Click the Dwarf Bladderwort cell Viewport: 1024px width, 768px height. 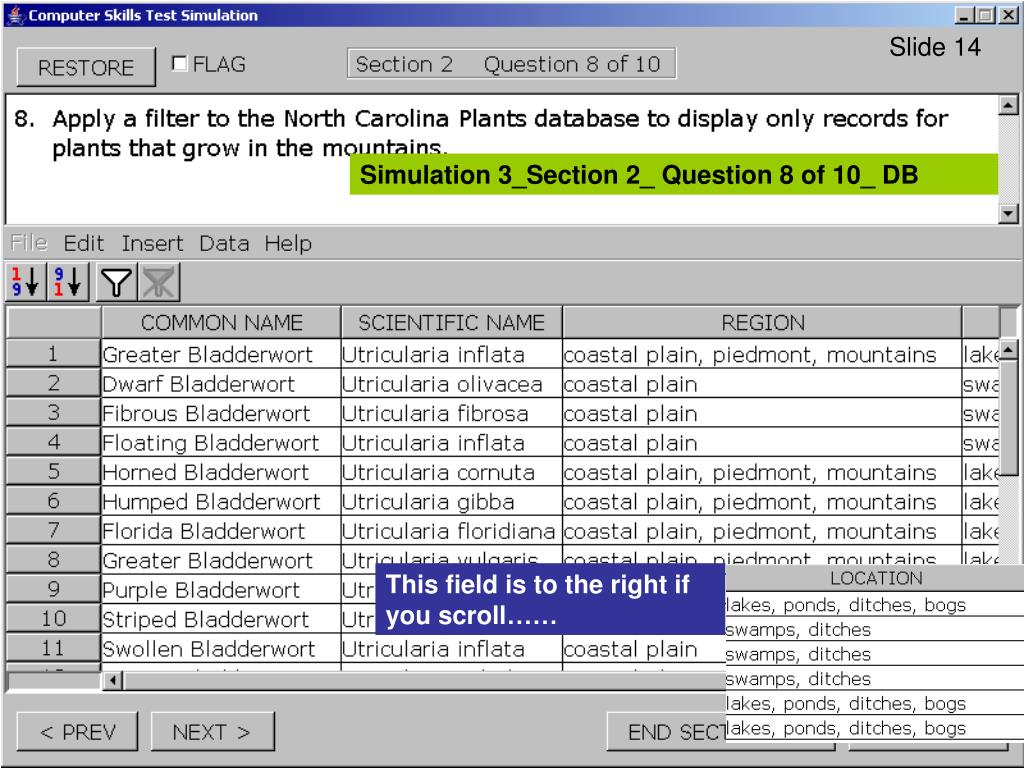[221, 383]
